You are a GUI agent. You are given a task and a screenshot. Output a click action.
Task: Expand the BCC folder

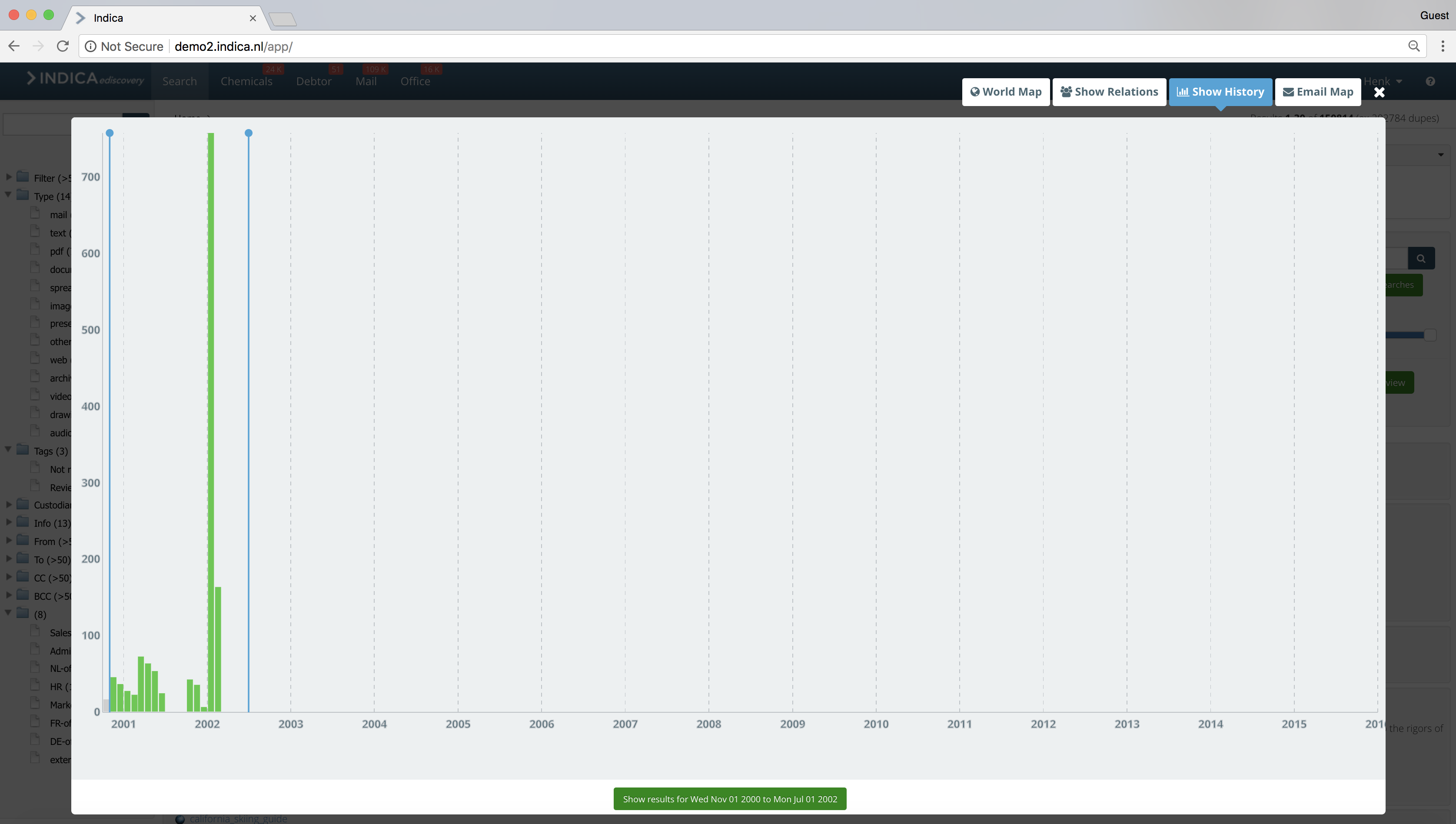point(9,595)
